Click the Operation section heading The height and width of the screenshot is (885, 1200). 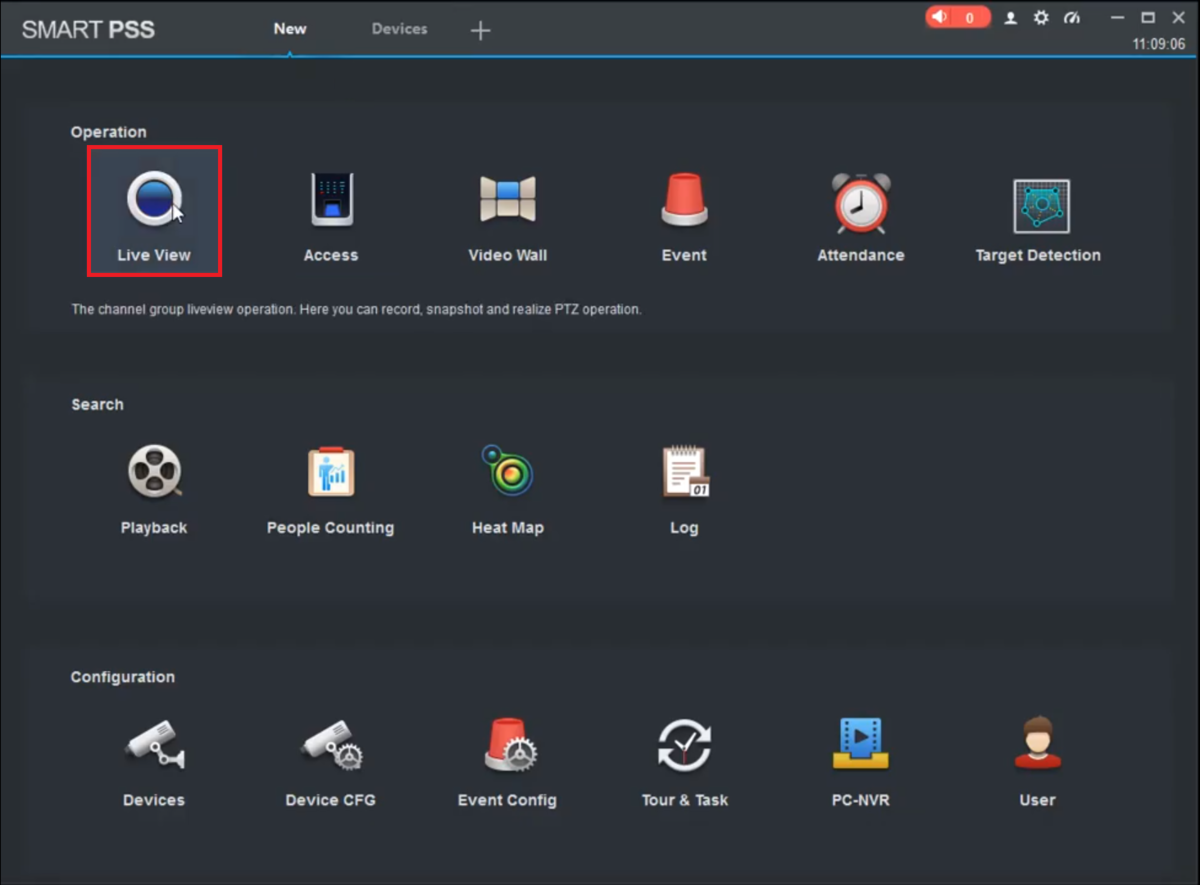(108, 132)
